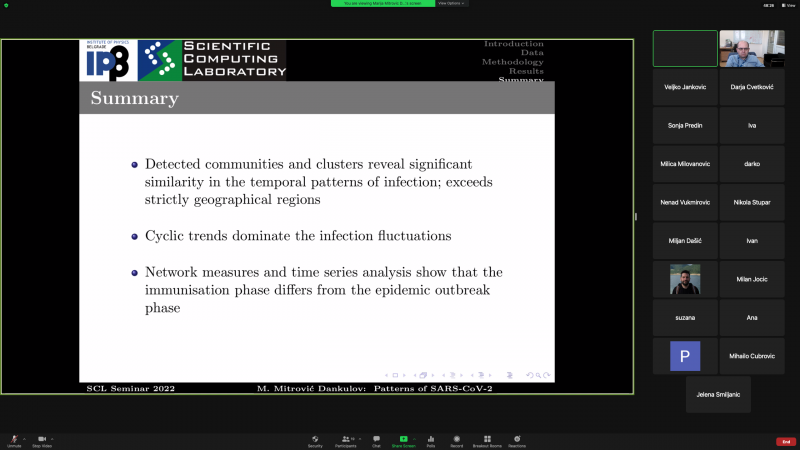The image size is (800, 450).
Task: Select Veljko Jankovic participant tile
Action: [685, 87]
